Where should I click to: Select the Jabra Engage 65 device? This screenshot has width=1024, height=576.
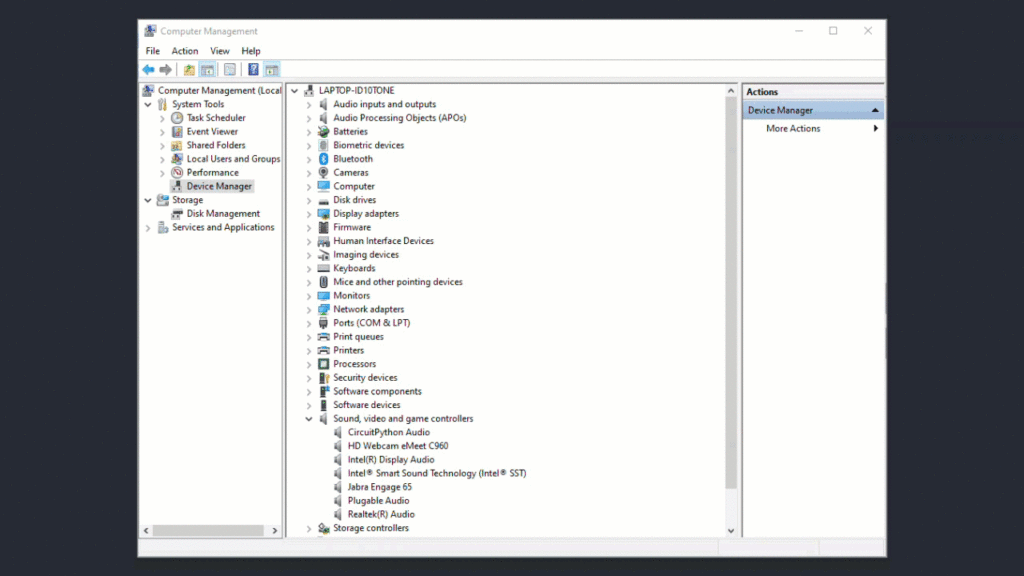point(379,487)
